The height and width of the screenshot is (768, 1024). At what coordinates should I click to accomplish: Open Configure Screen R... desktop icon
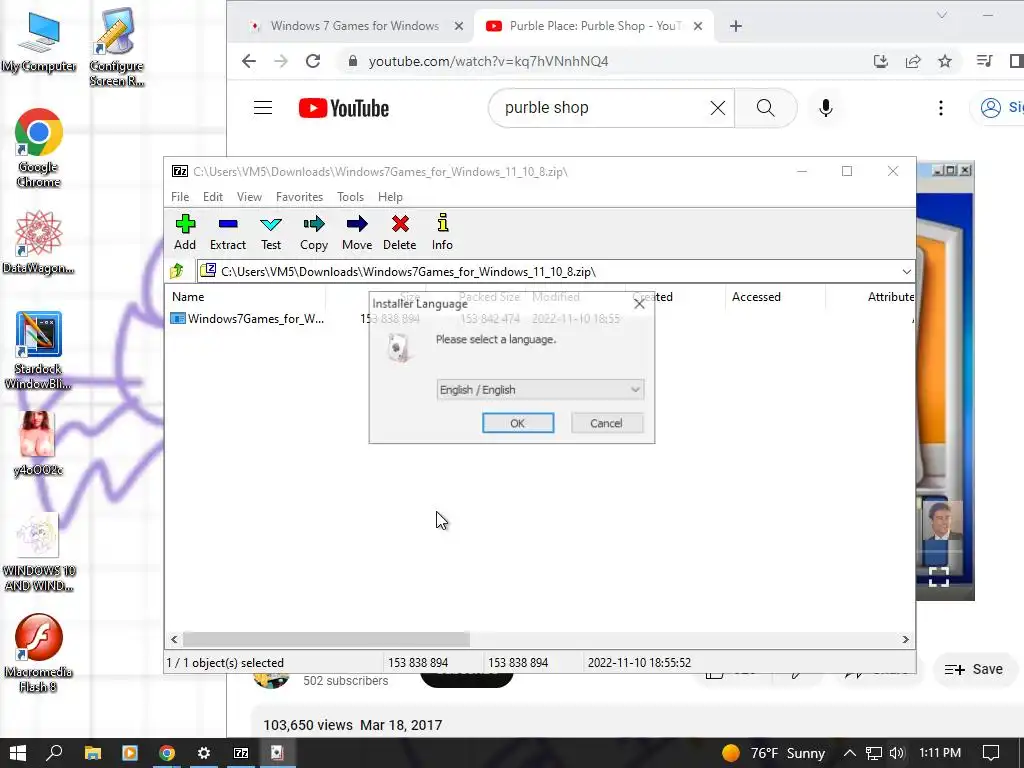[116, 47]
